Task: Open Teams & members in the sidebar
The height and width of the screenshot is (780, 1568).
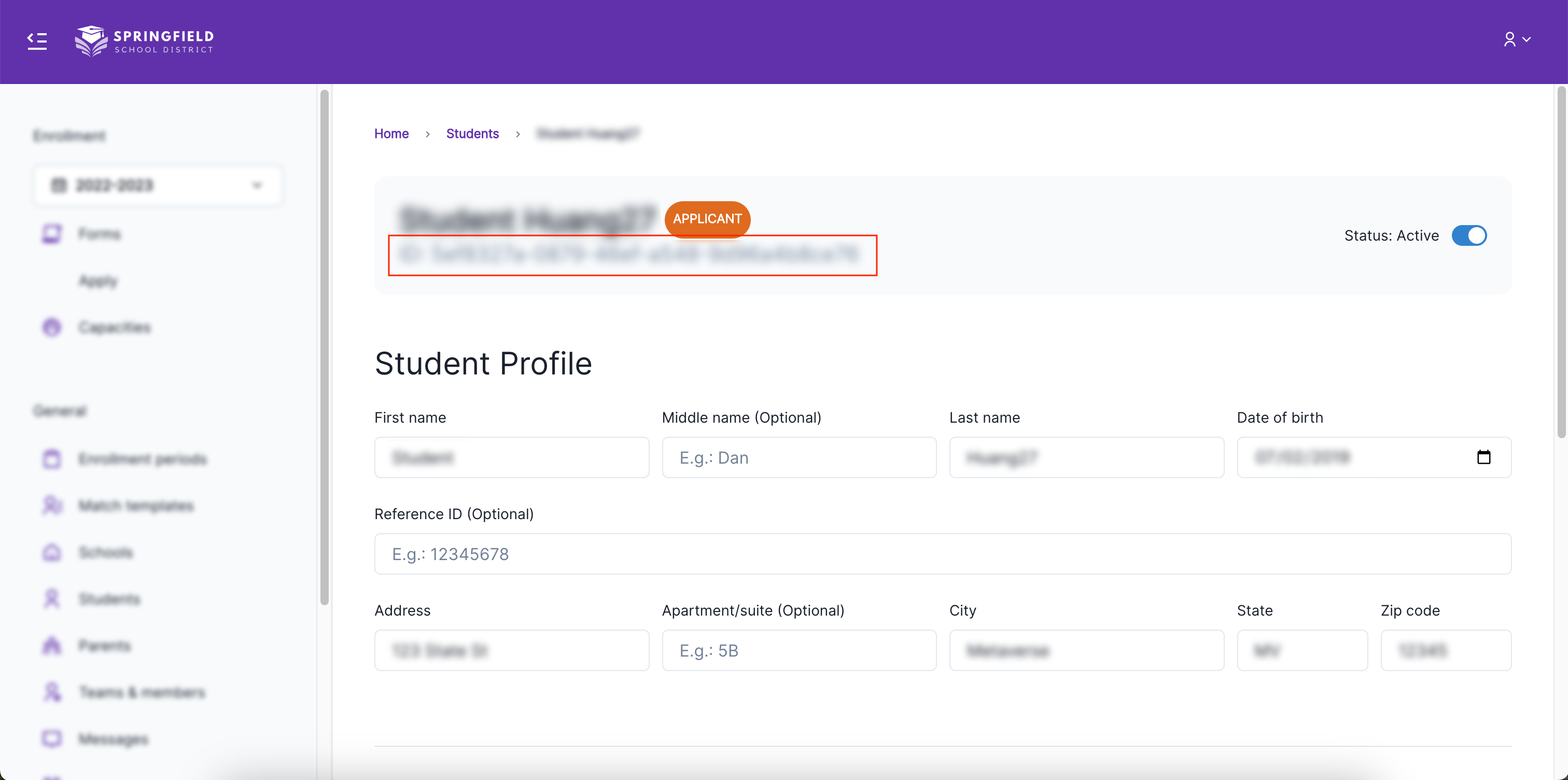Action: pyautogui.click(x=142, y=692)
